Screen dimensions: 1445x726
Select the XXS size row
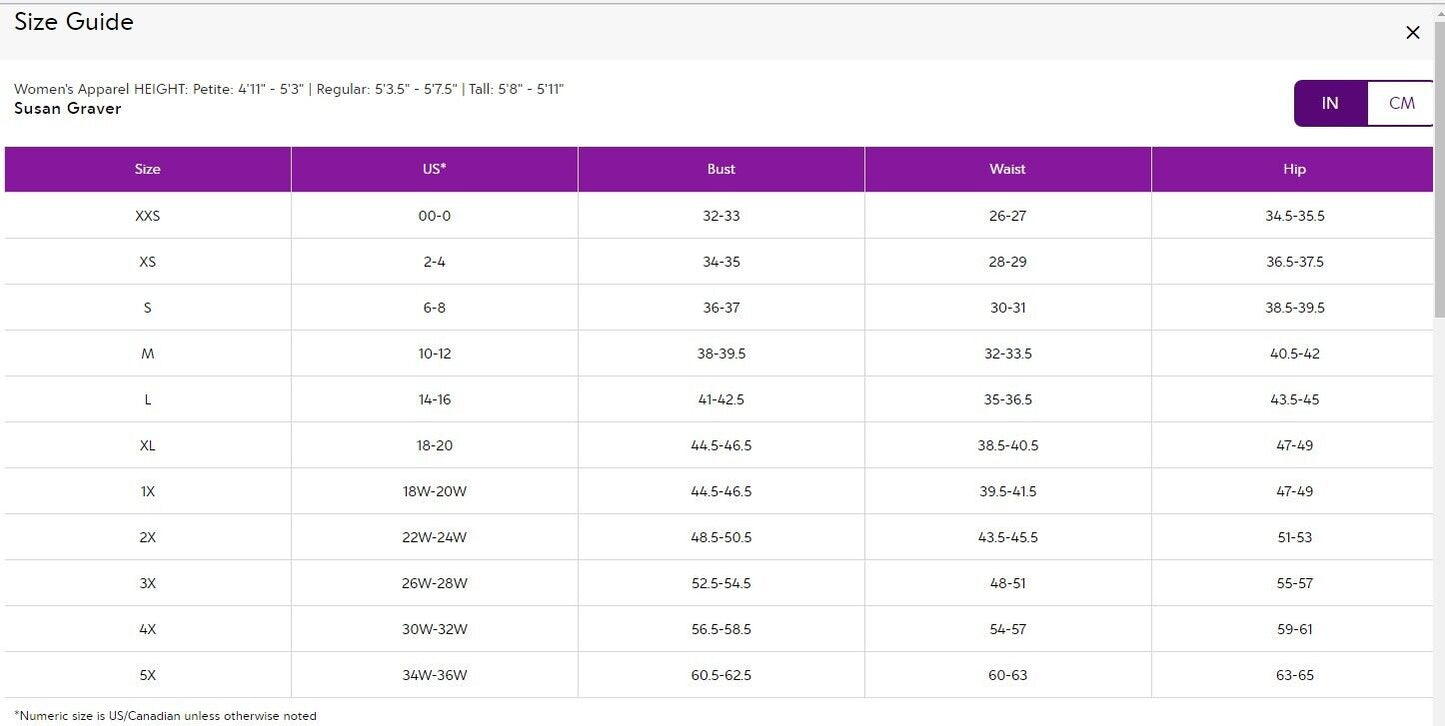719,215
